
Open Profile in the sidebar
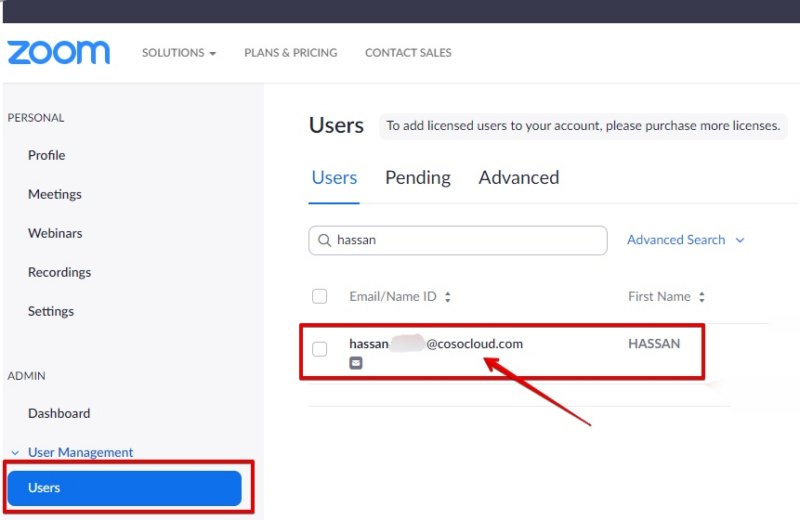point(46,155)
